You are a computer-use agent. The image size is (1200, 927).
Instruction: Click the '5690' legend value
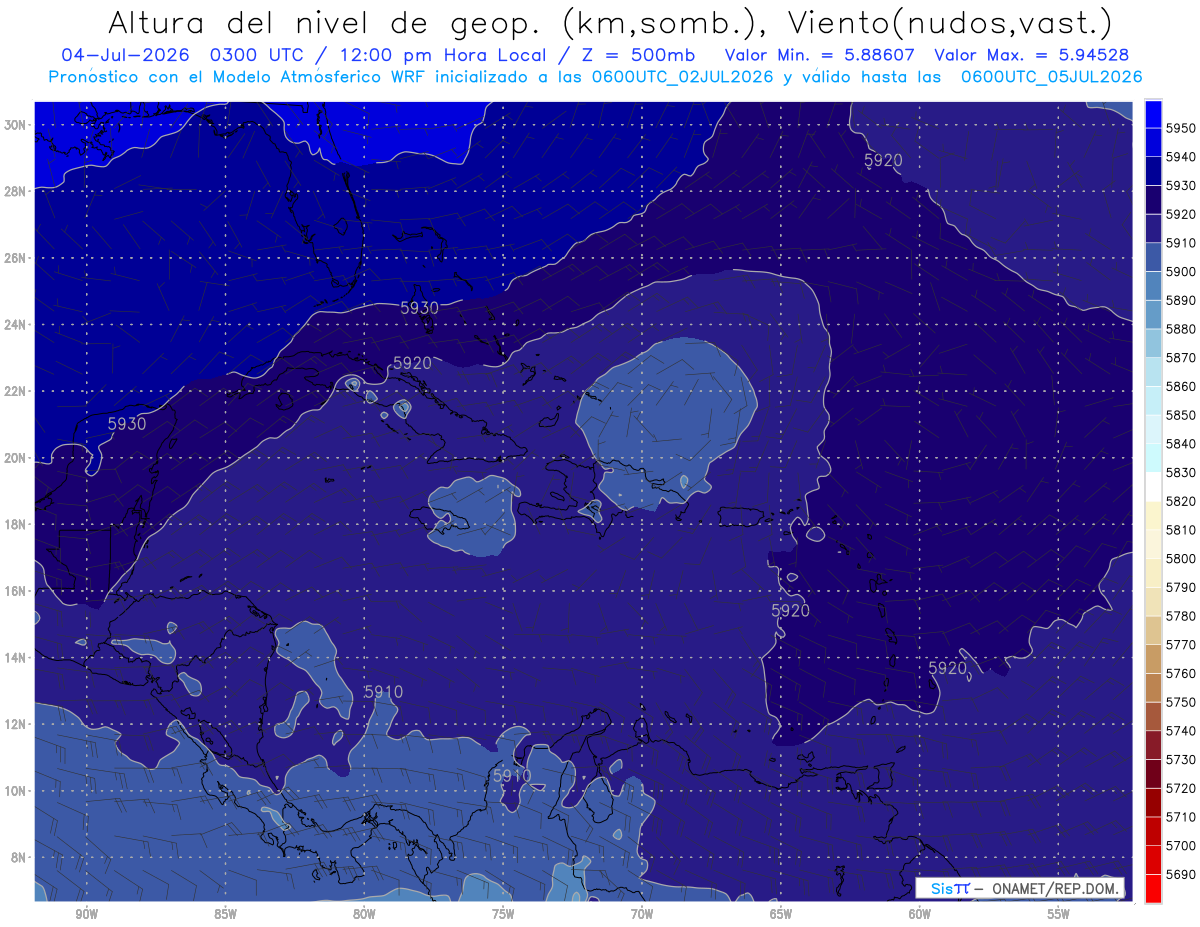tap(1181, 874)
